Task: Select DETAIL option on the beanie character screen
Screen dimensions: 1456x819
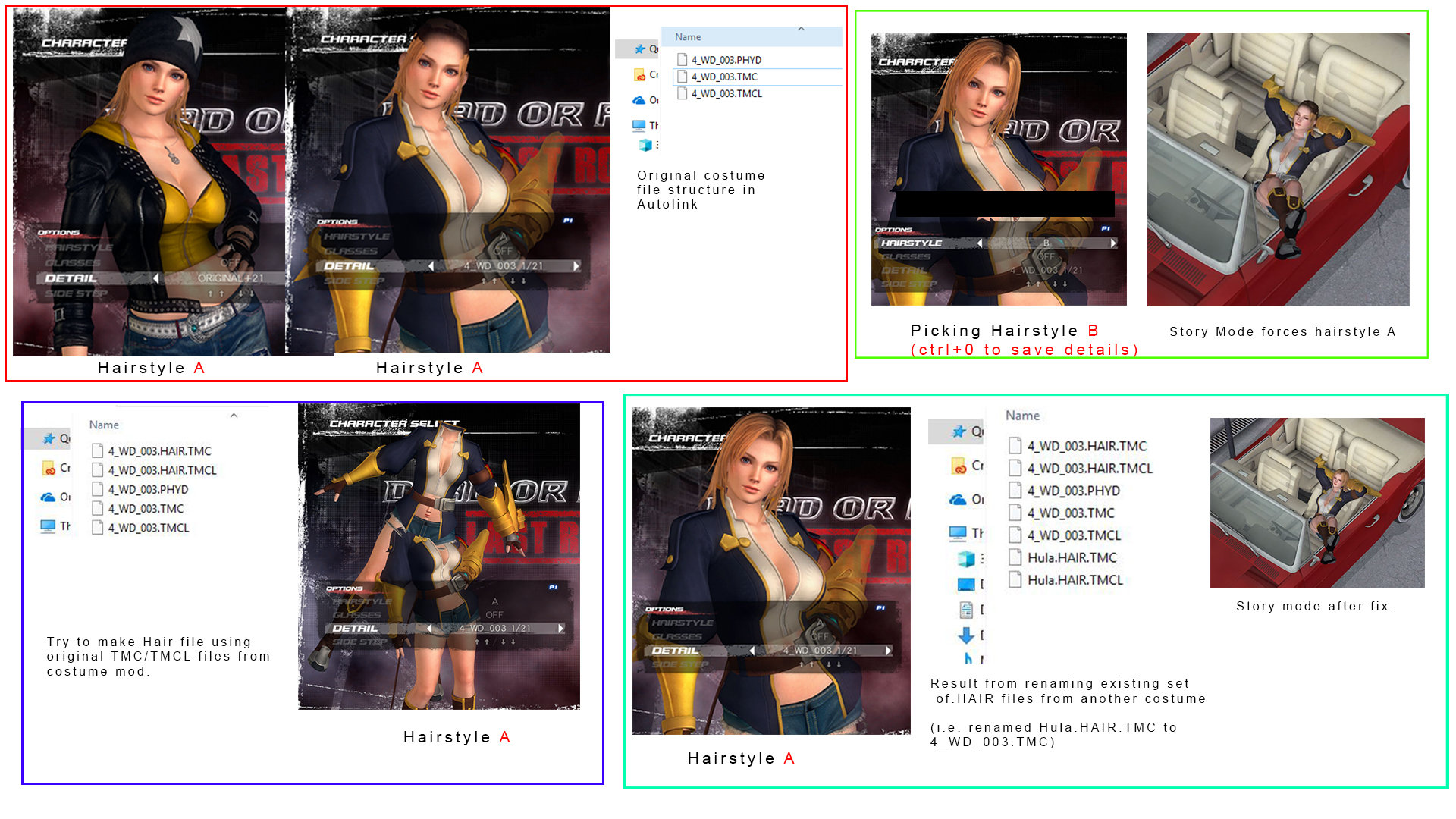Action: click(71, 278)
